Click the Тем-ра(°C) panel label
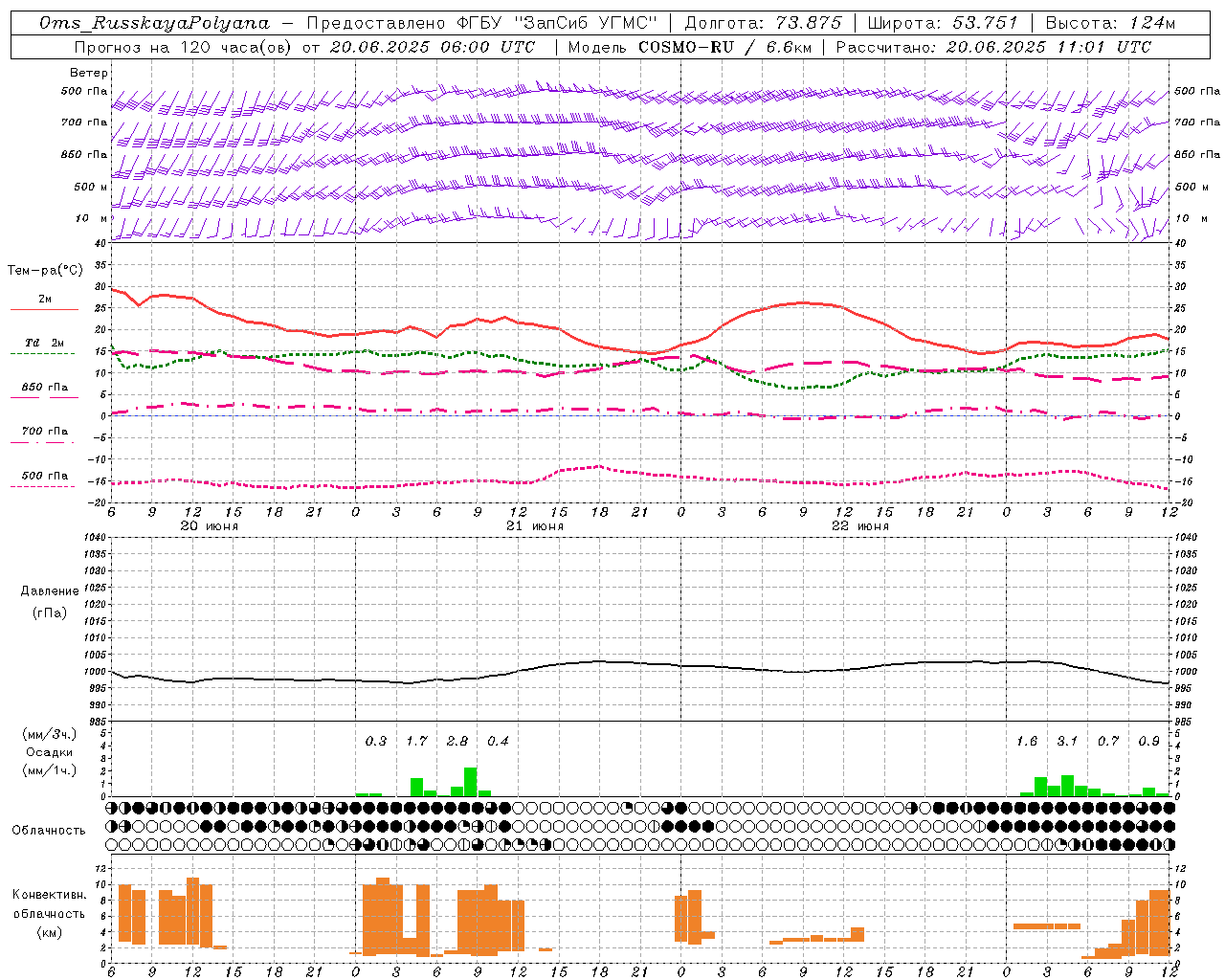 coord(44,271)
